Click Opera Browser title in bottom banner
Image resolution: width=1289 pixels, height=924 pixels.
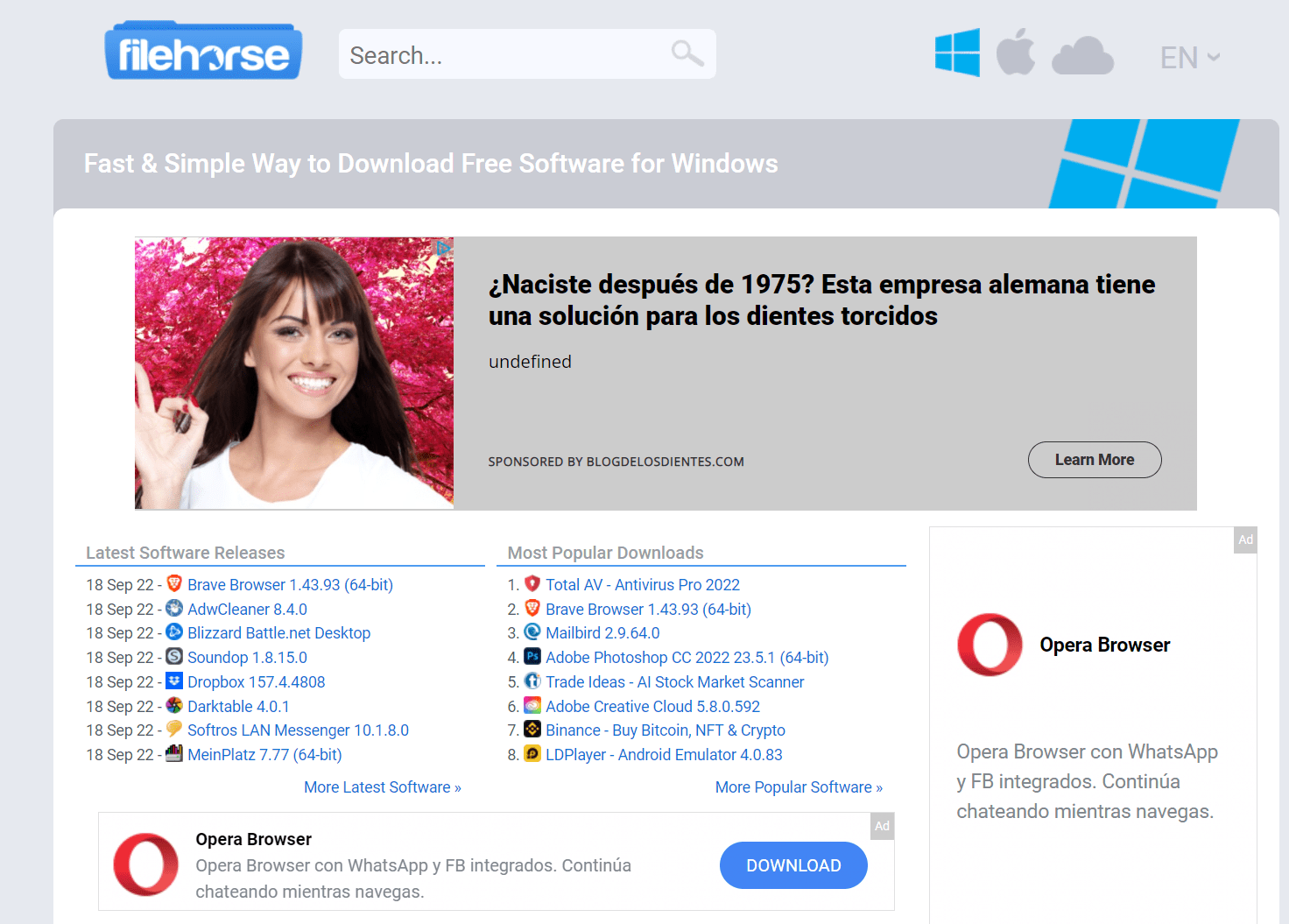(x=254, y=839)
